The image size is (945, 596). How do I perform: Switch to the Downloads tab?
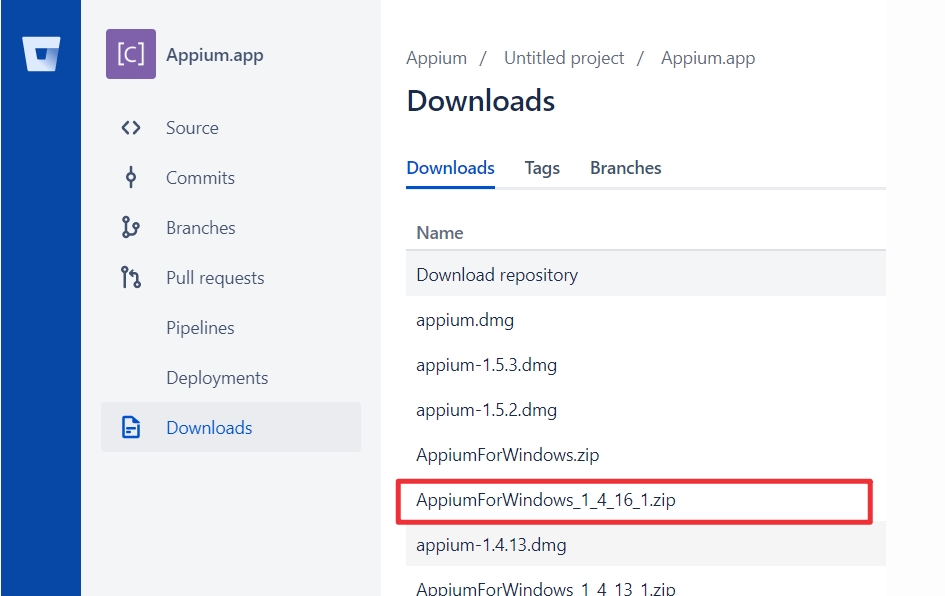[x=450, y=168]
